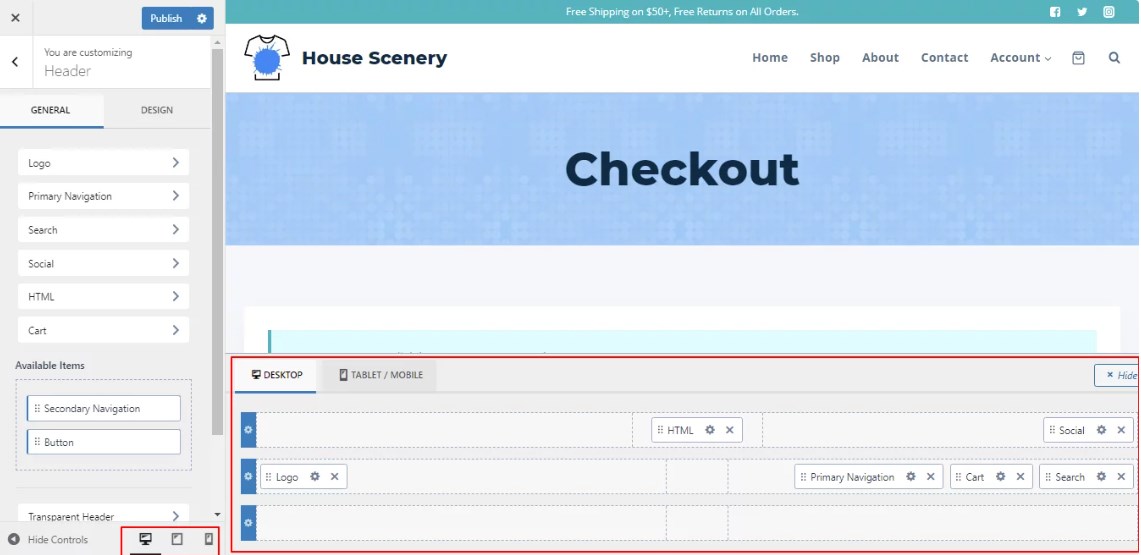Go to the Contact menu item
Viewport: 1141px width, 555px height.
(x=945, y=57)
